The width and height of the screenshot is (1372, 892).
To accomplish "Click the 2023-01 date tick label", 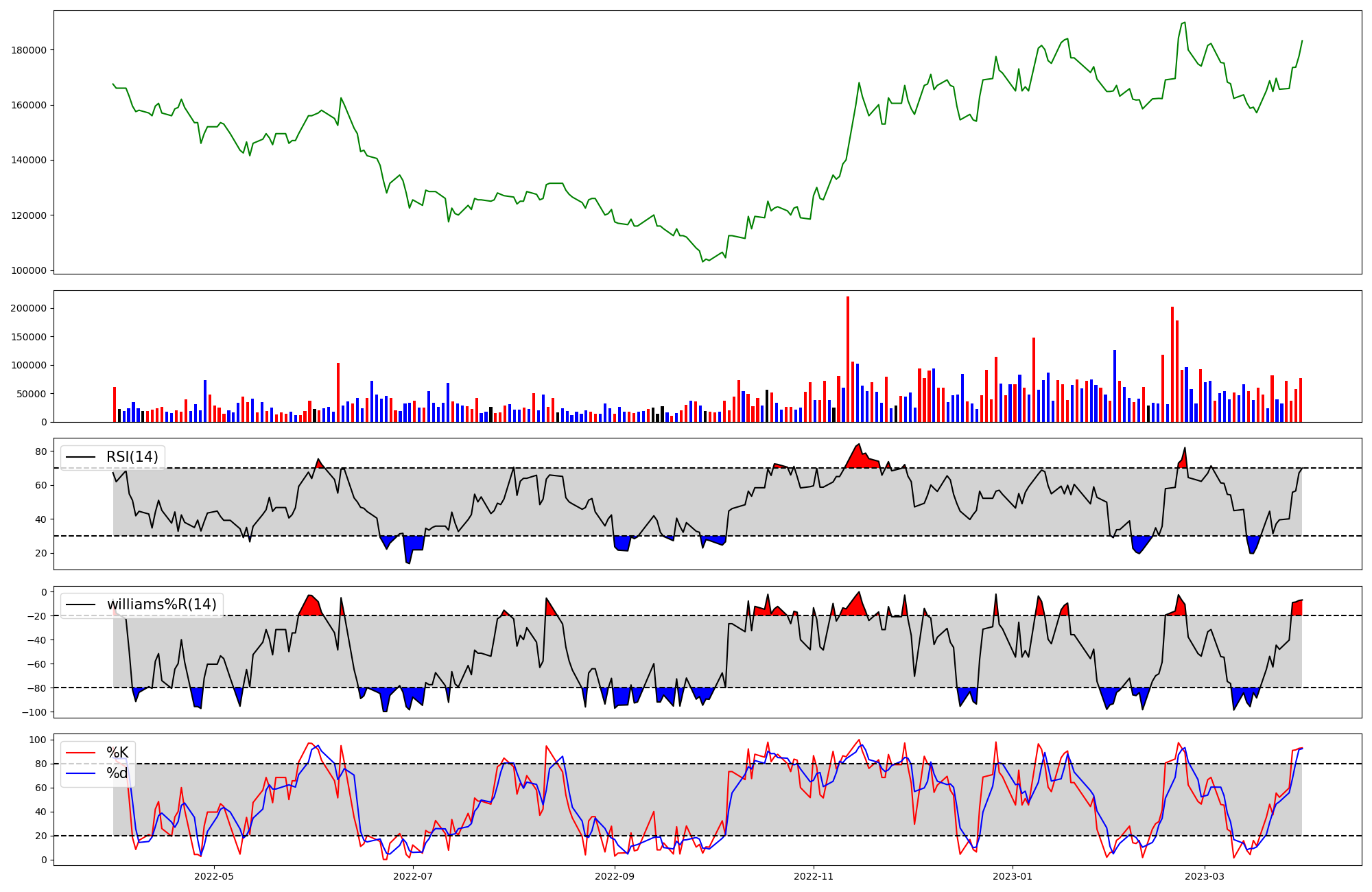I will click(x=1013, y=876).
